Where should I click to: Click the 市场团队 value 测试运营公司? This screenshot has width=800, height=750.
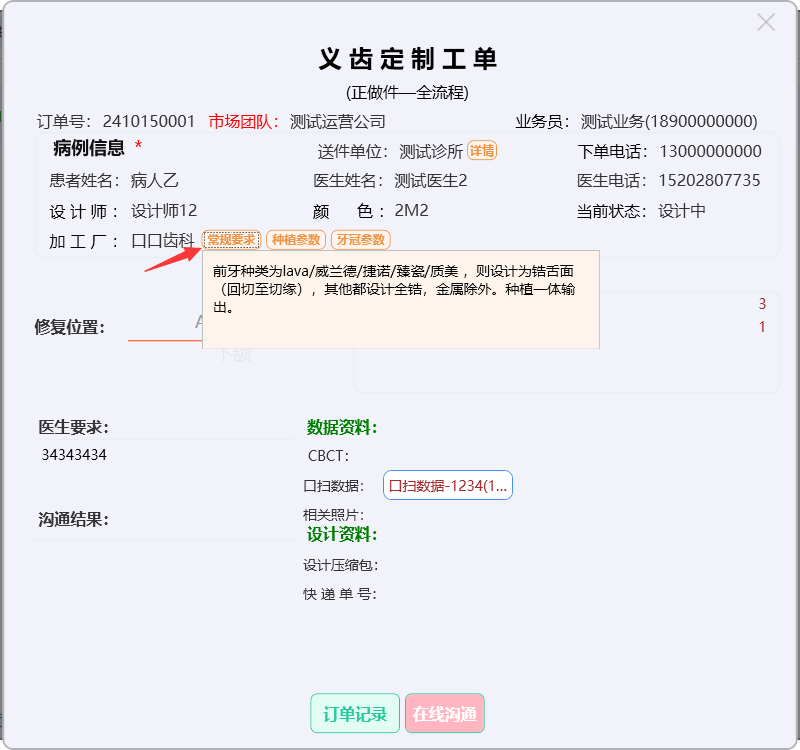pyautogui.click(x=337, y=122)
